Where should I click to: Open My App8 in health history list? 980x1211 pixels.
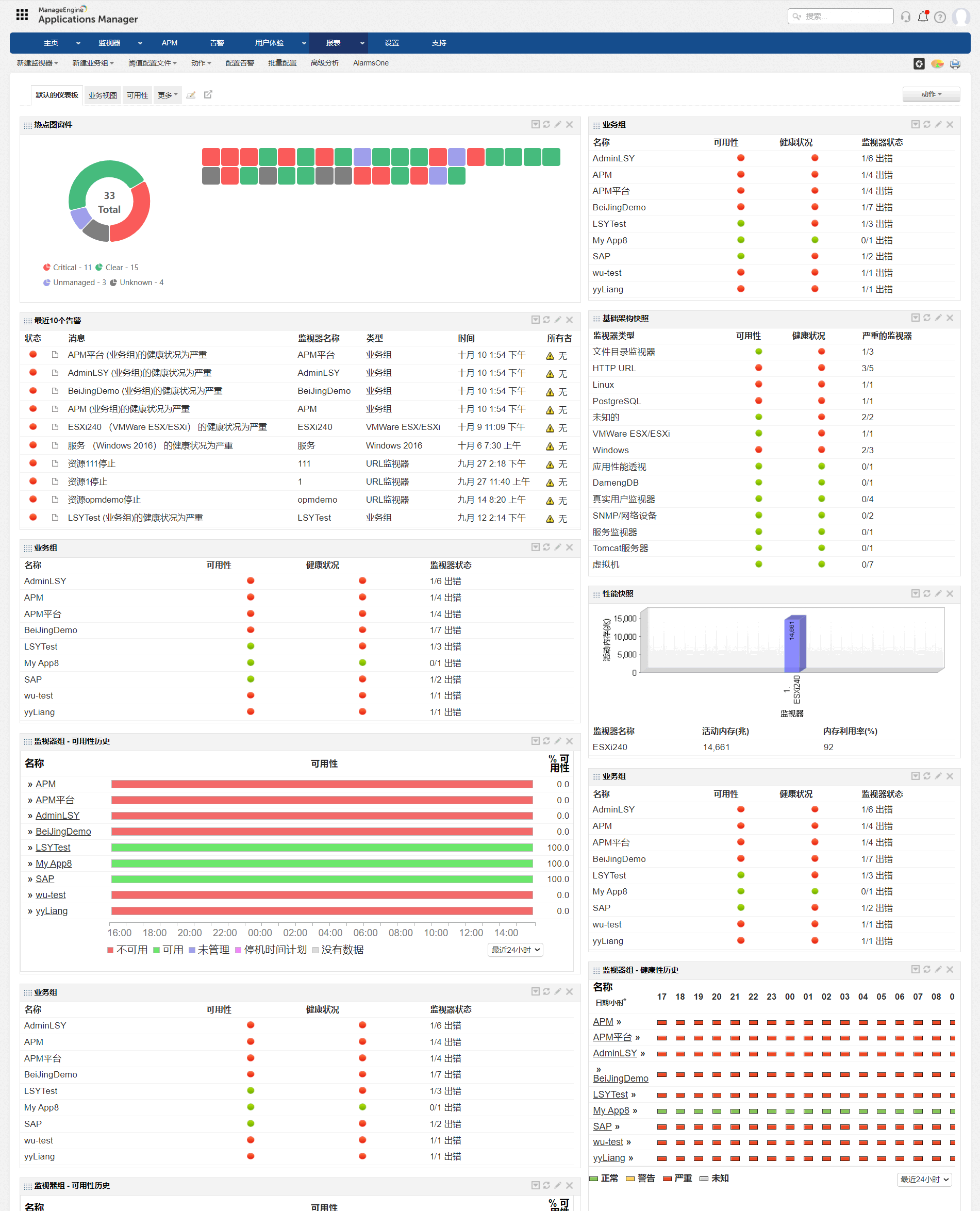(611, 1110)
